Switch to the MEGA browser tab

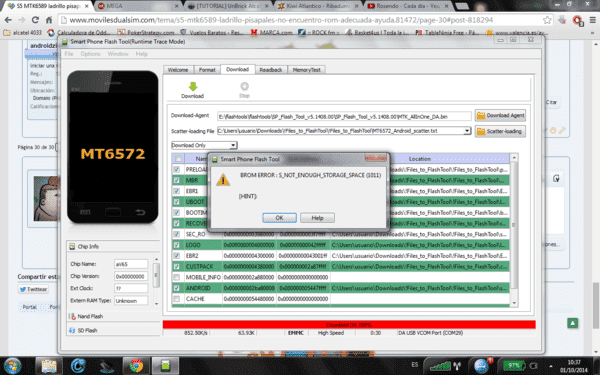click(137, 6)
